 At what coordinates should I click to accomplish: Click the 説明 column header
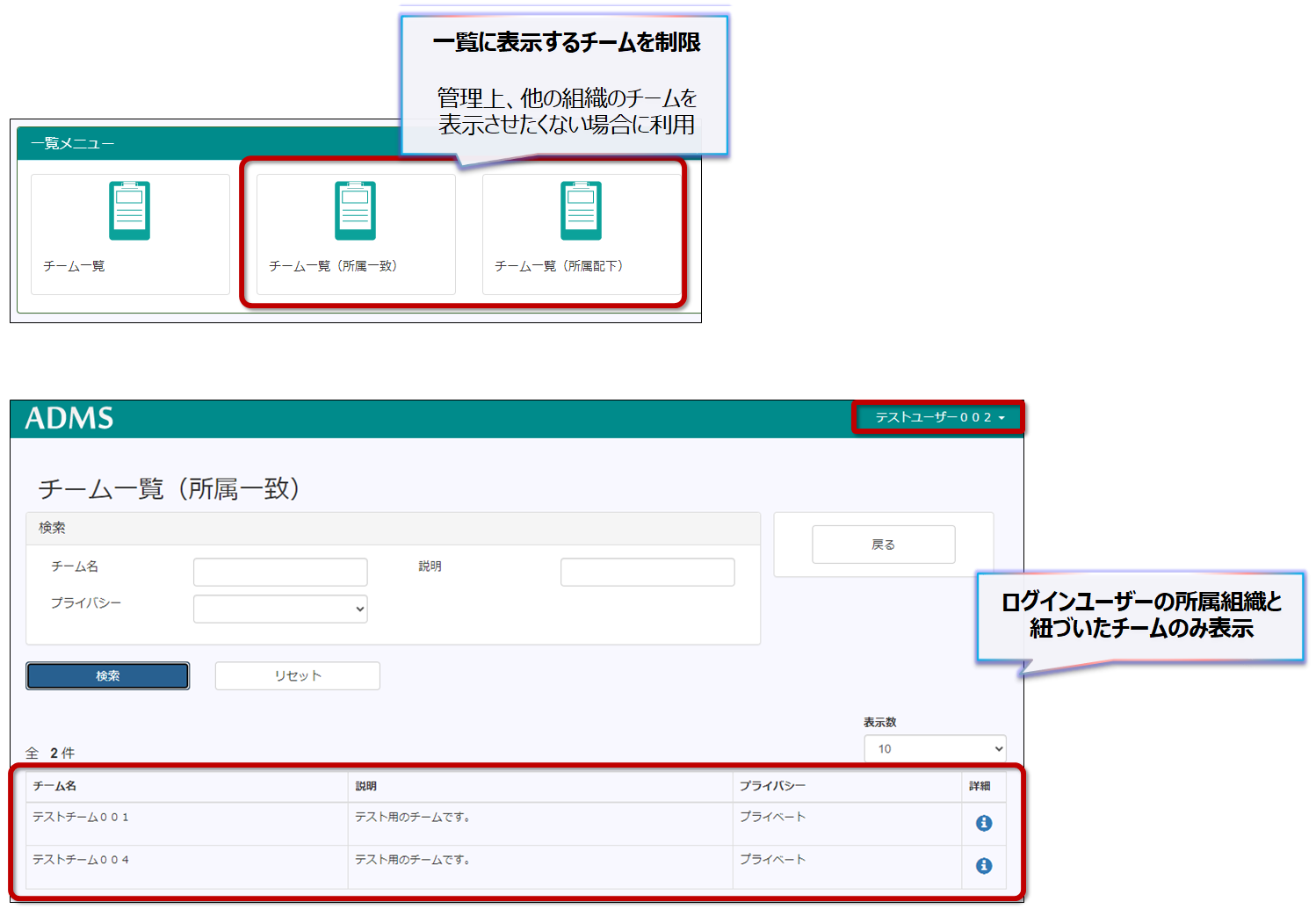click(x=366, y=786)
